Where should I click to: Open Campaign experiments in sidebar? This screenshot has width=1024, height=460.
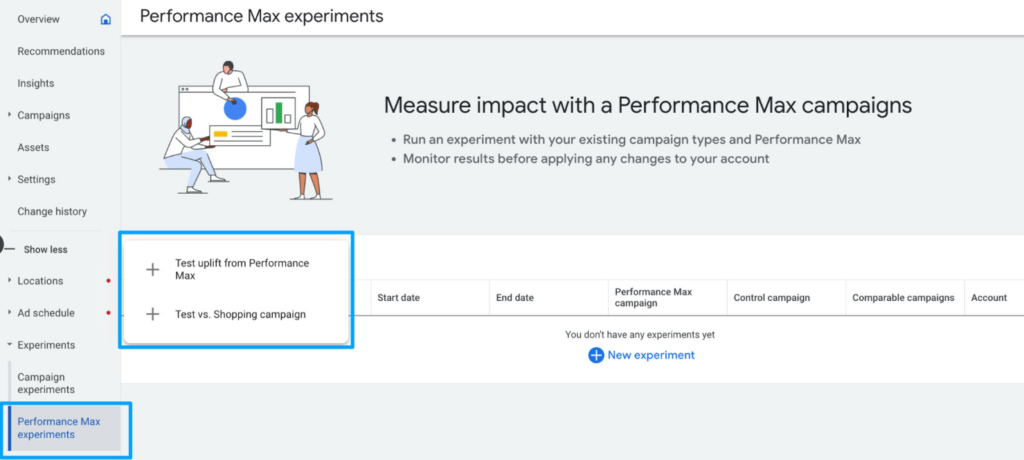46,384
